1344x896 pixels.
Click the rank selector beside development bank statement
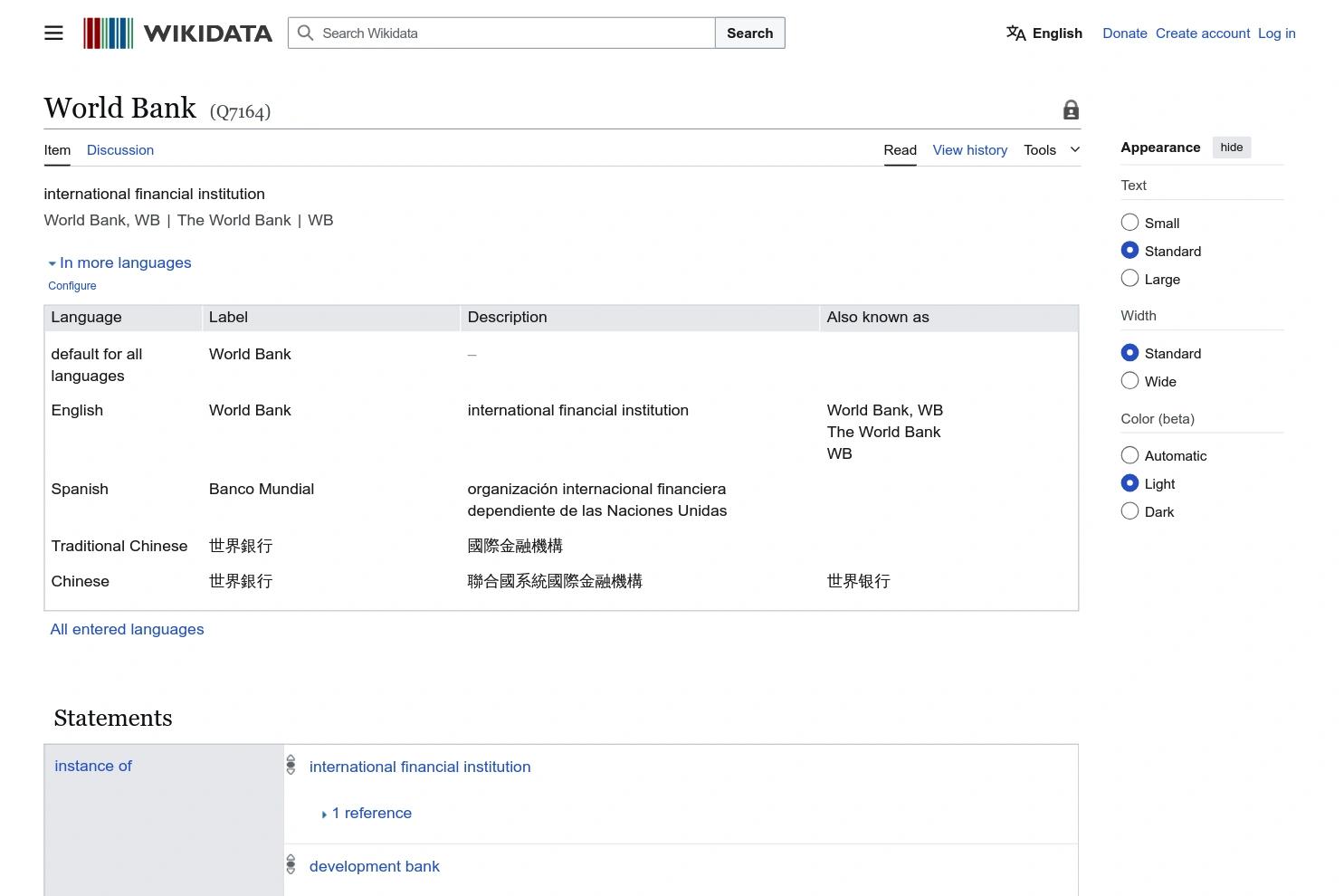pyautogui.click(x=291, y=864)
